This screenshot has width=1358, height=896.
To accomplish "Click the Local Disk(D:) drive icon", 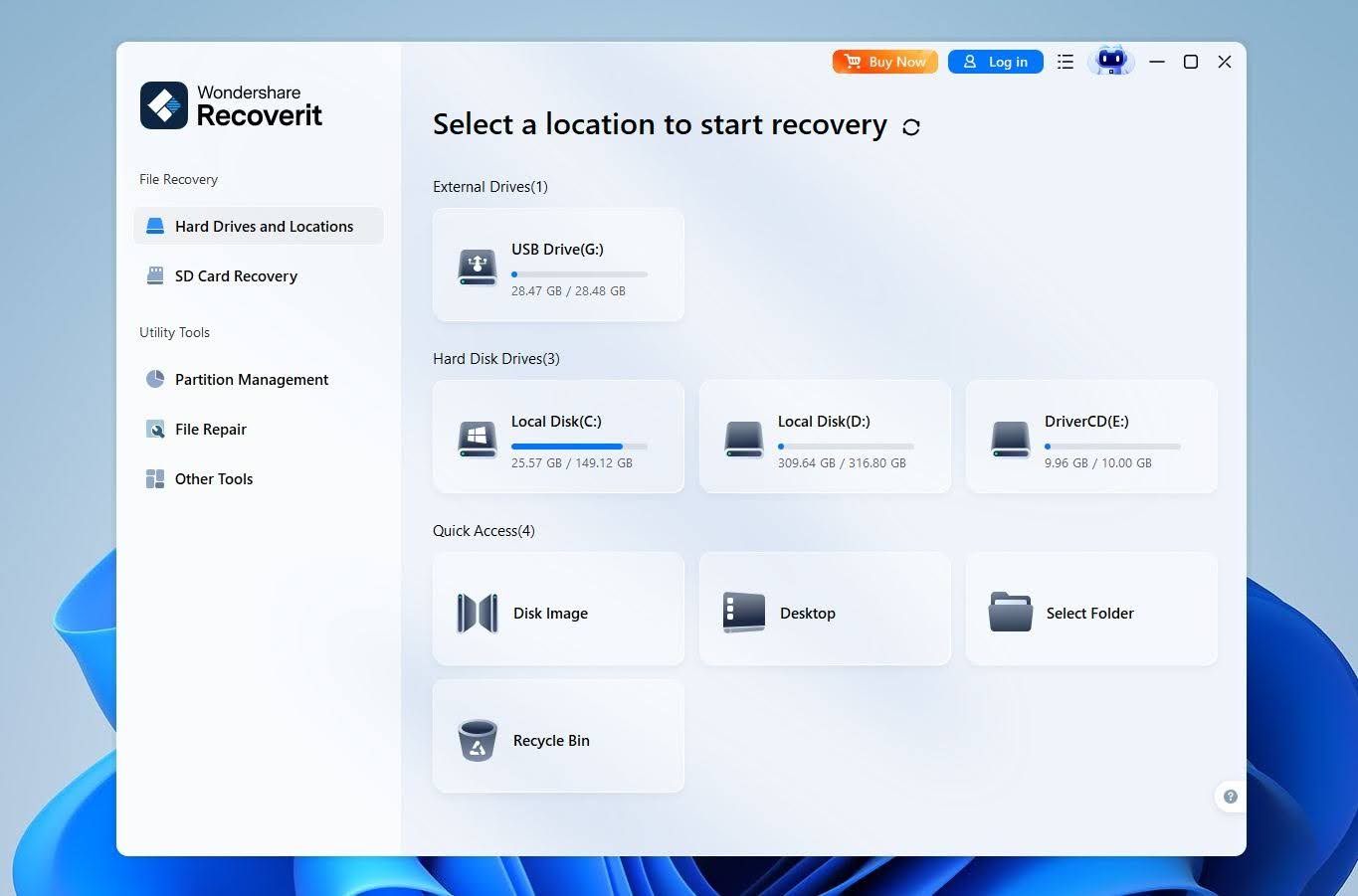I will click(744, 440).
